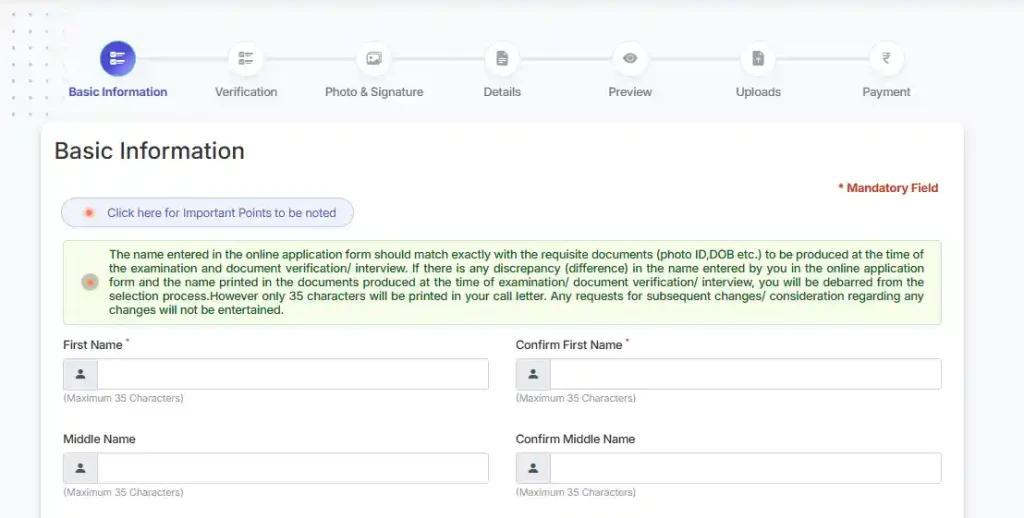This screenshot has width=1024, height=518.
Task: Focus the First Name input field
Action: 293,374
